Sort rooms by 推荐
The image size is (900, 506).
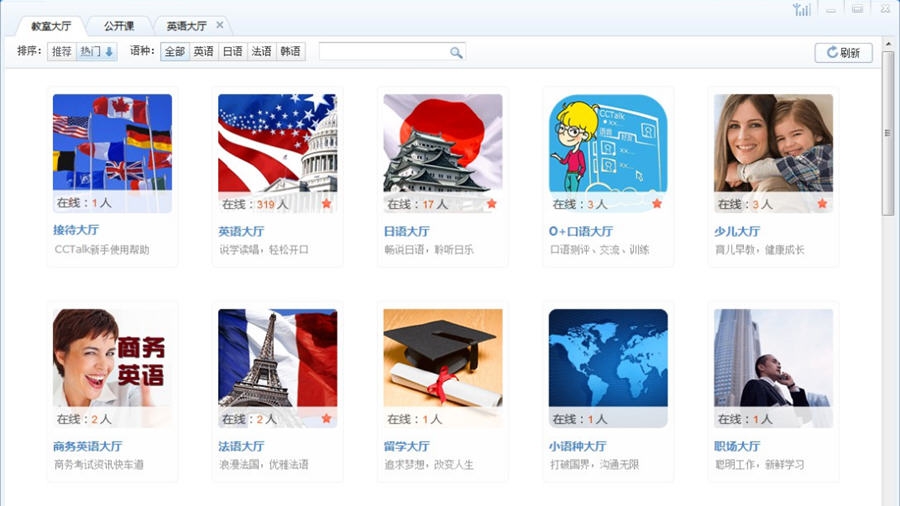point(62,52)
